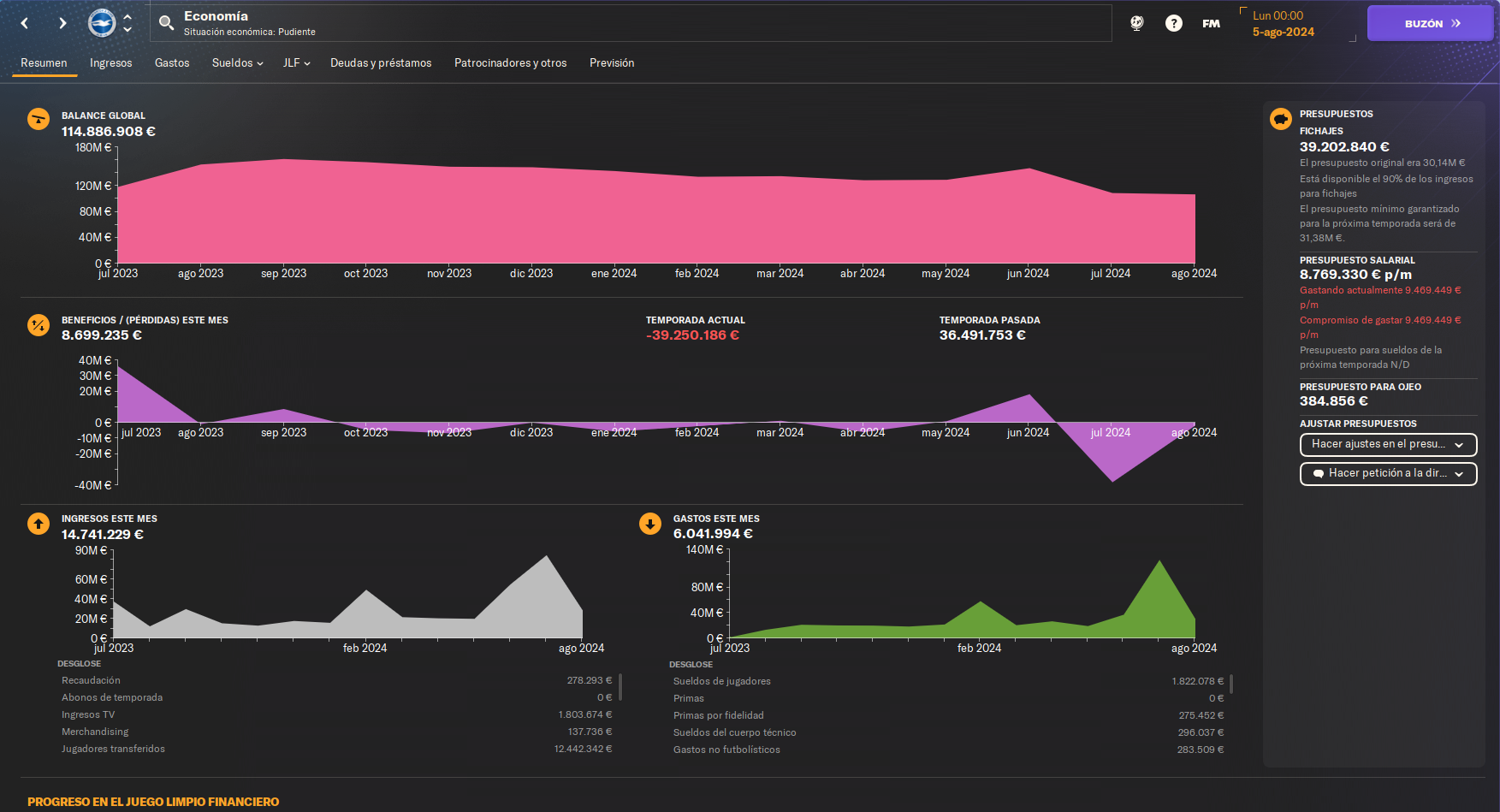Click the Abonos de temporada row
This screenshot has width=1500, height=812.
336,697
